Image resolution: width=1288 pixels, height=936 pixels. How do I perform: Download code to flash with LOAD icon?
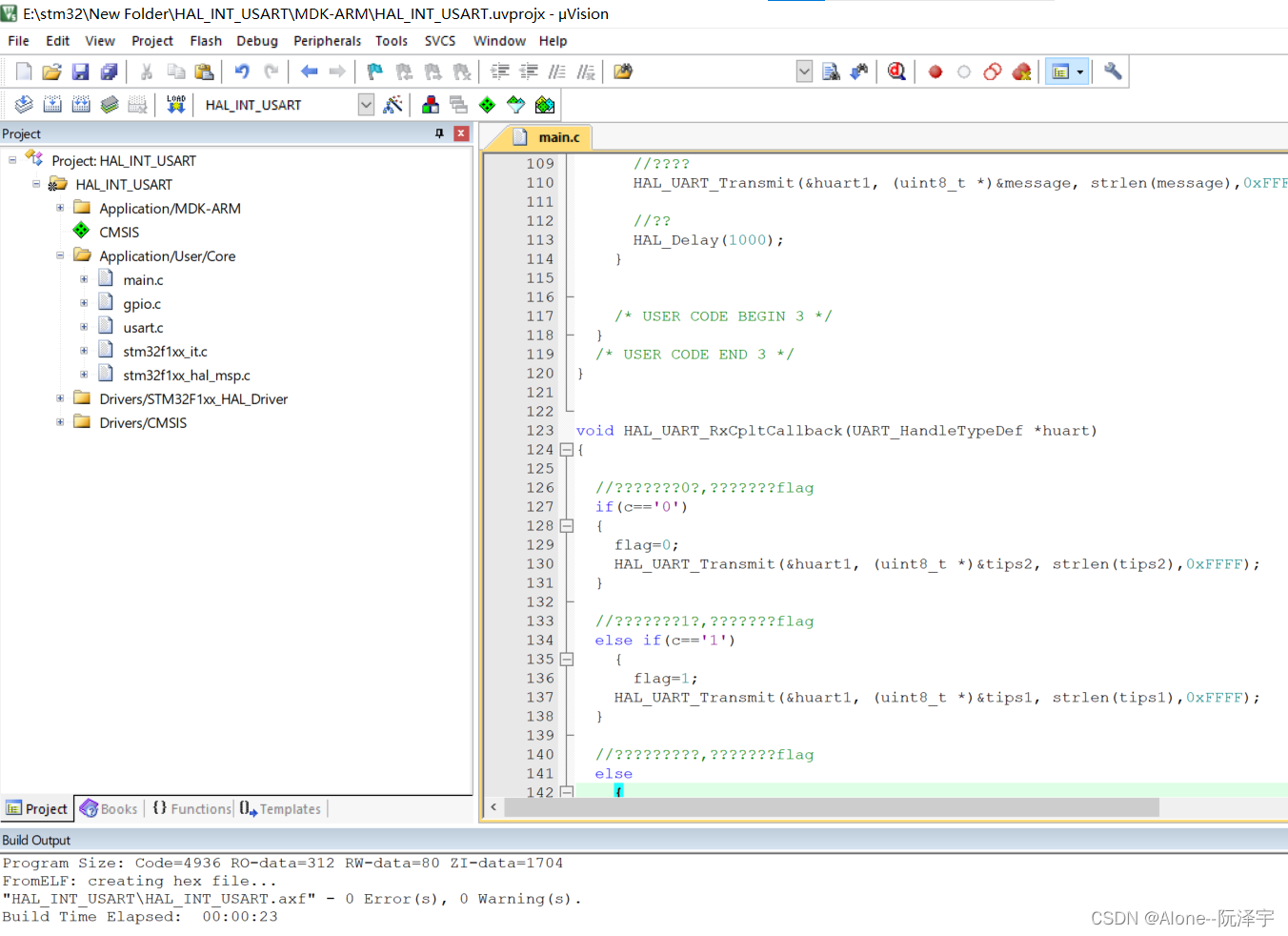point(176,105)
